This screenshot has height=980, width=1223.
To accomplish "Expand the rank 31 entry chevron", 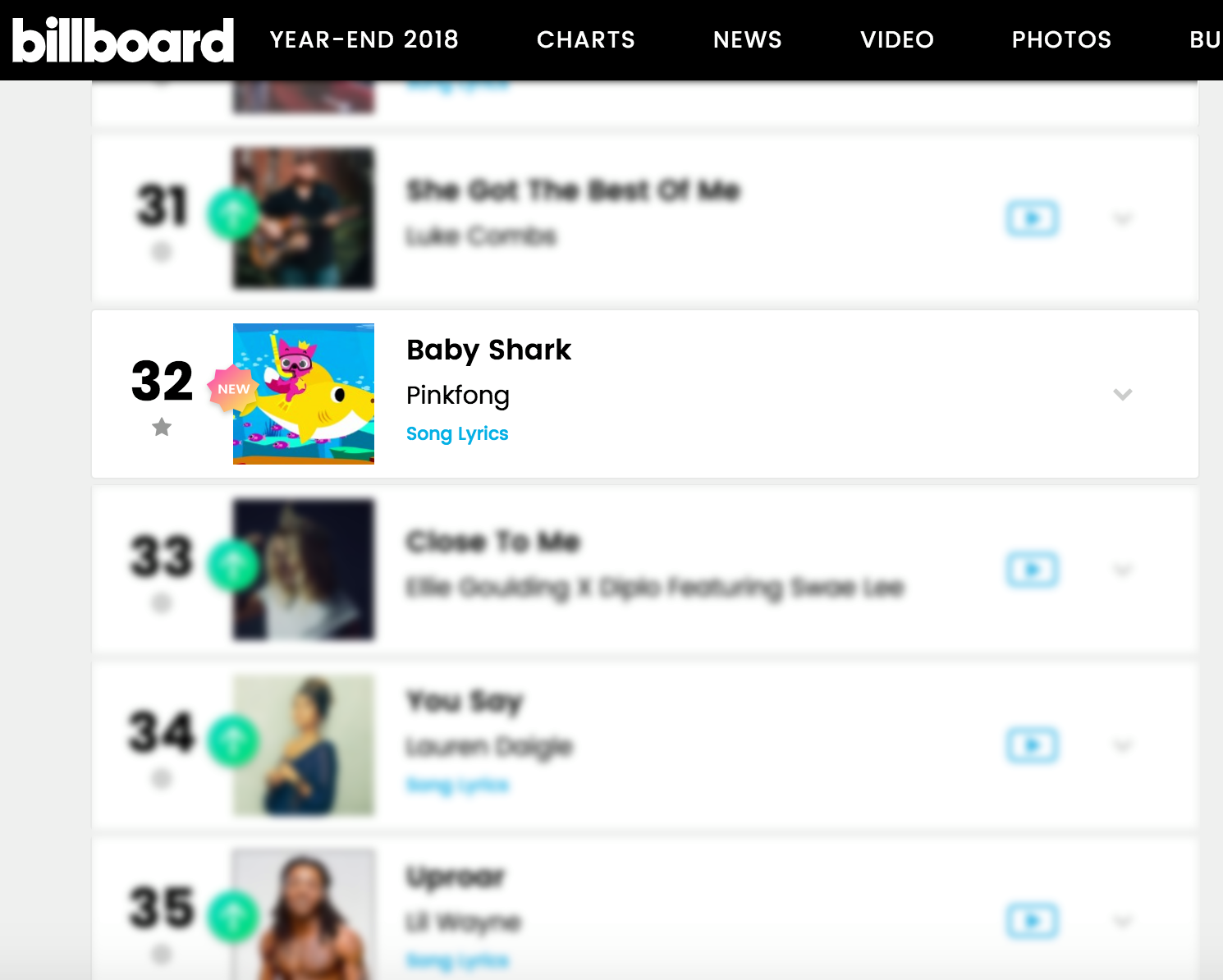I will [x=1123, y=219].
